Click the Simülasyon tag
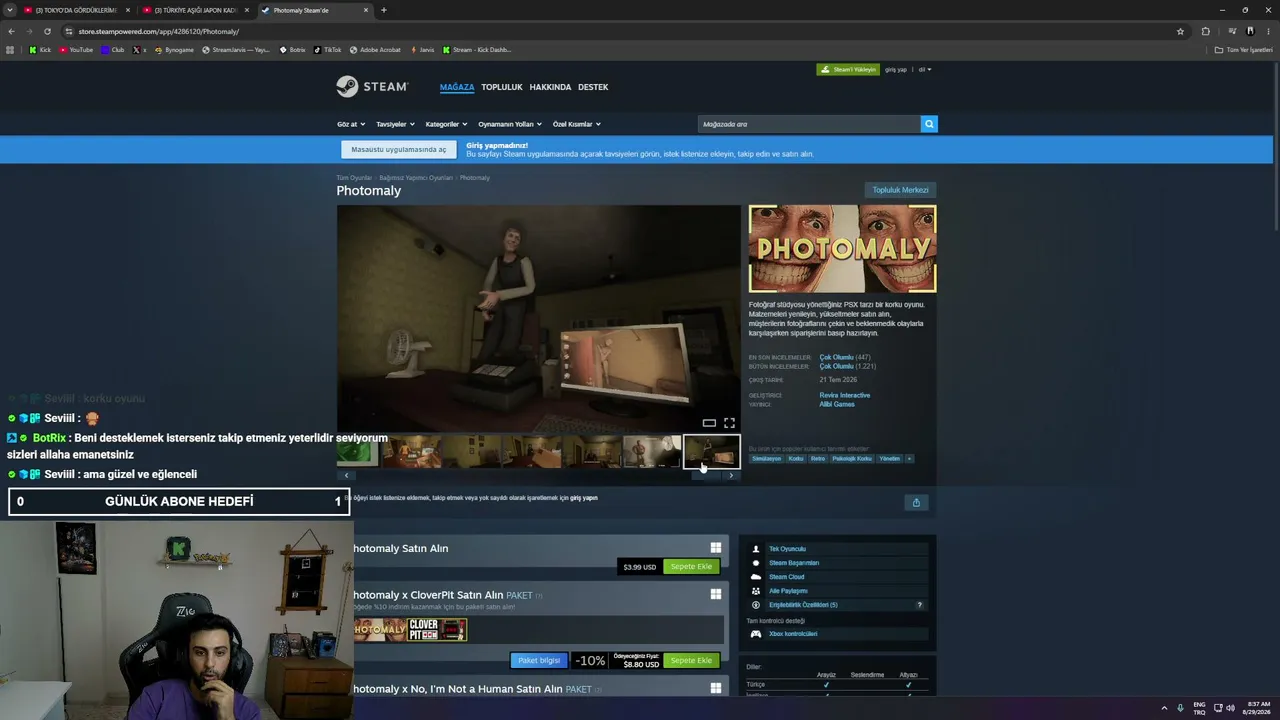This screenshot has width=1280, height=720. (x=767, y=459)
